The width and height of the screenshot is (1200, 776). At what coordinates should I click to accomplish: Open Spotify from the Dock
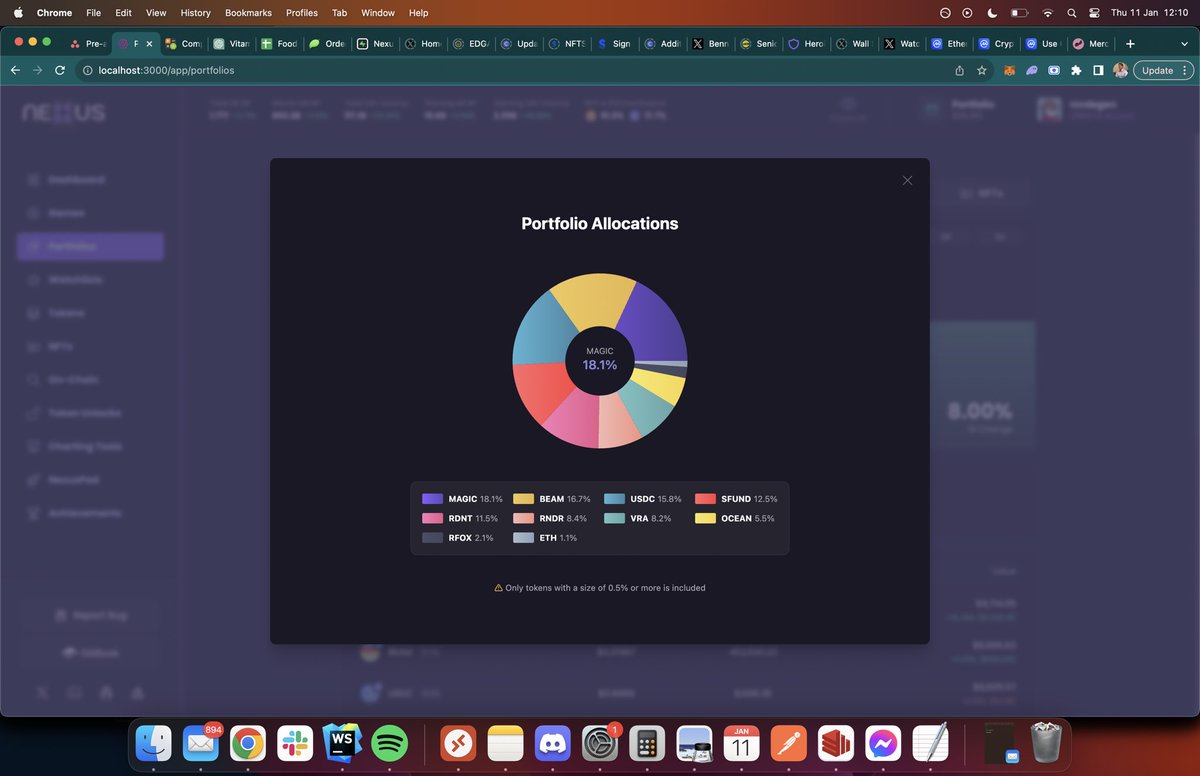pyautogui.click(x=389, y=744)
